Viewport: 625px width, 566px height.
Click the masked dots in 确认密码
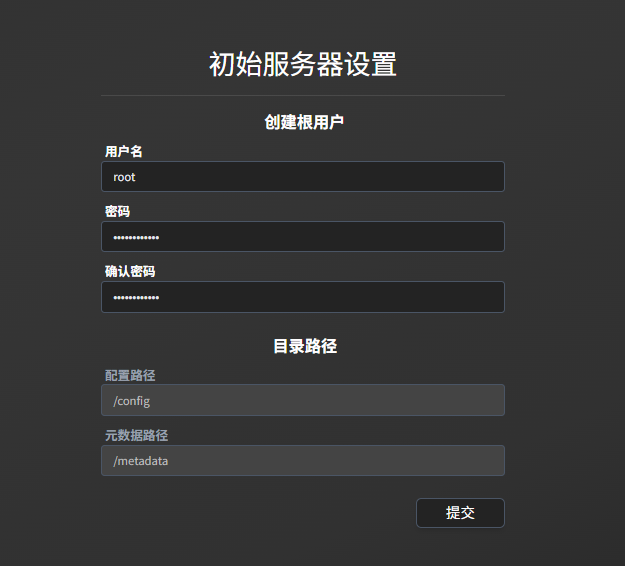click(x=136, y=298)
